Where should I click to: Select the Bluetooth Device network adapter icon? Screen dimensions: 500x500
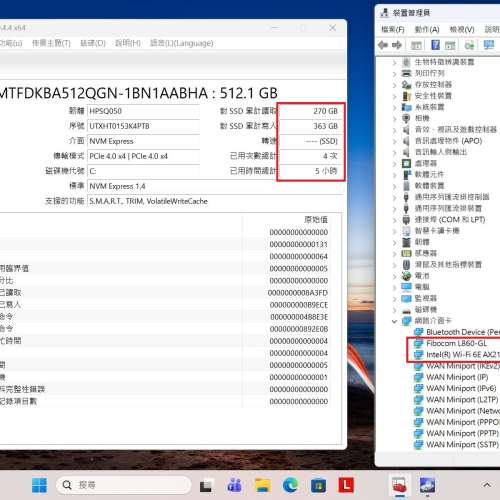[x=418, y=332]
